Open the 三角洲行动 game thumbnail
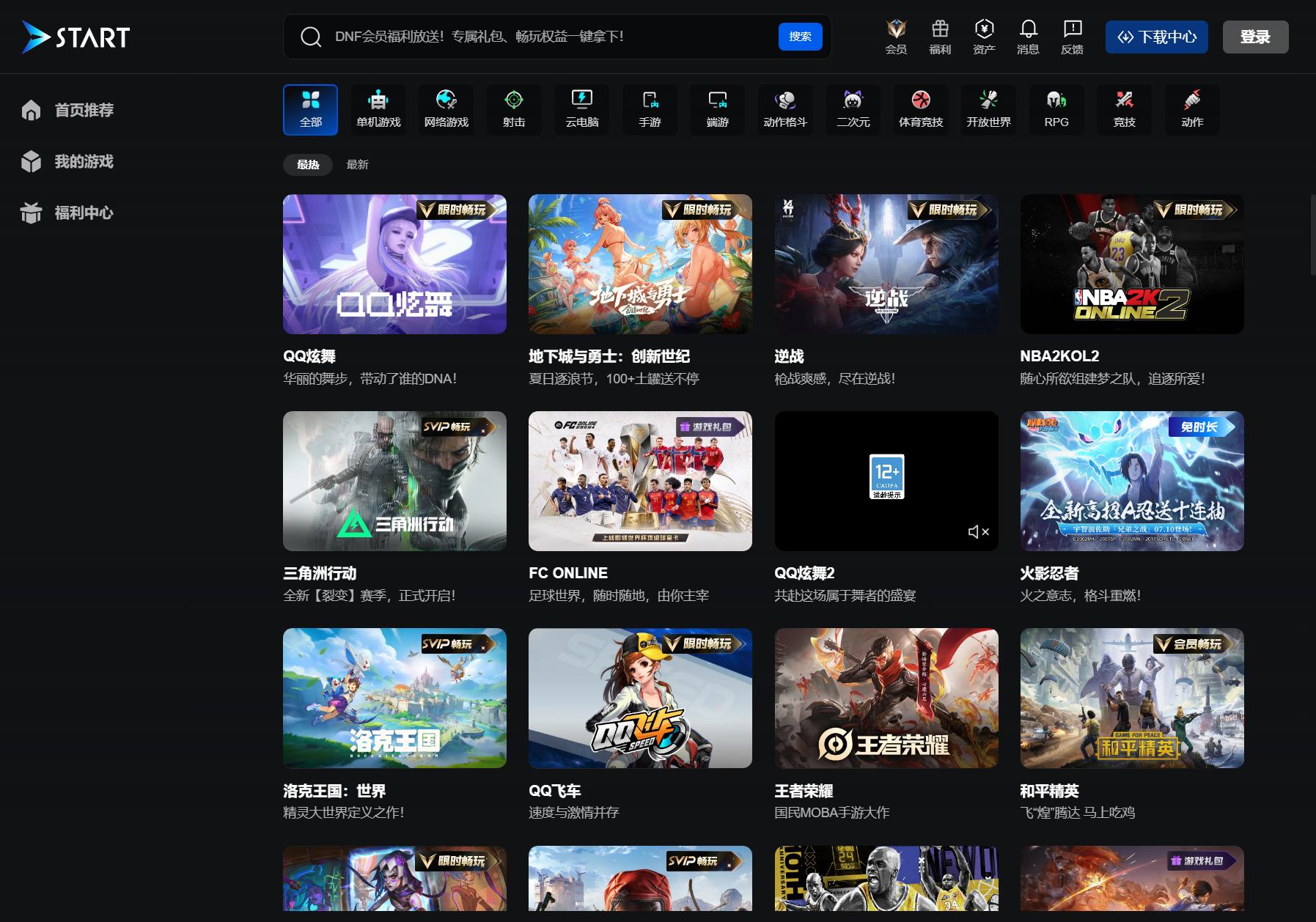The height and width of the screenshot is (922, 1316). [394, 481]
